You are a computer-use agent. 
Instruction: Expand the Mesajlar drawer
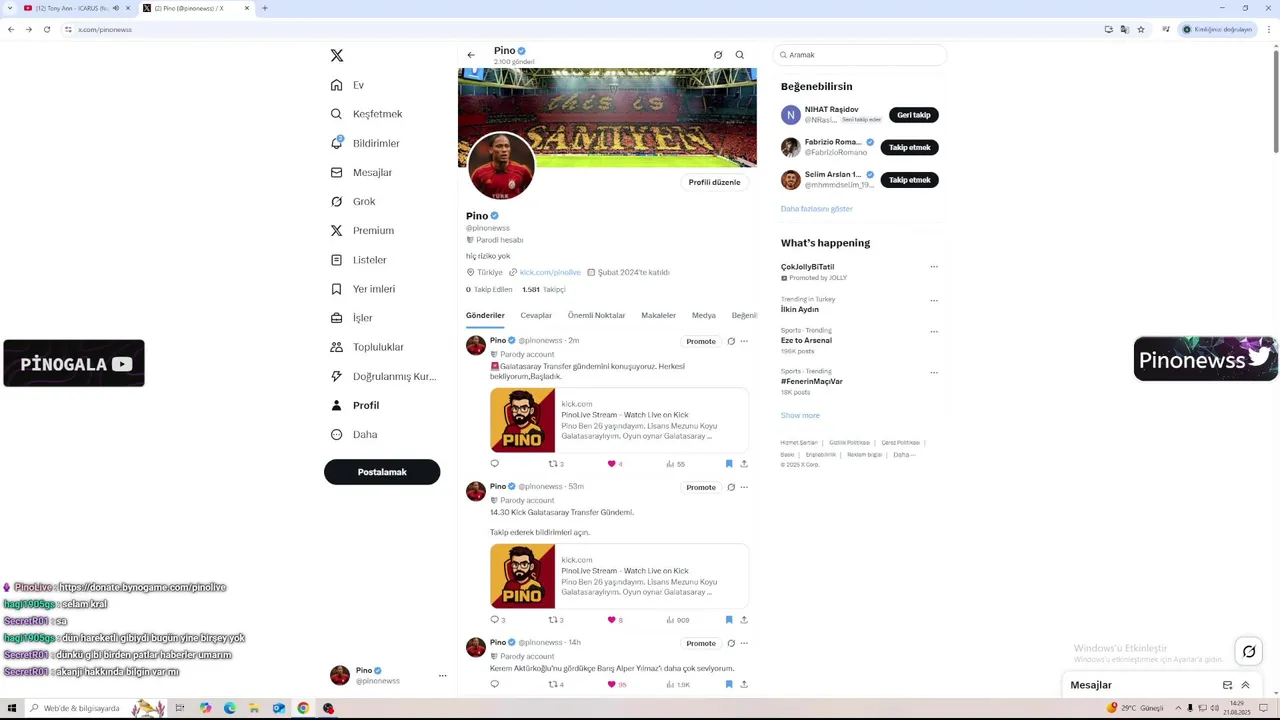pyautogui.click(x=1245, y=685)
